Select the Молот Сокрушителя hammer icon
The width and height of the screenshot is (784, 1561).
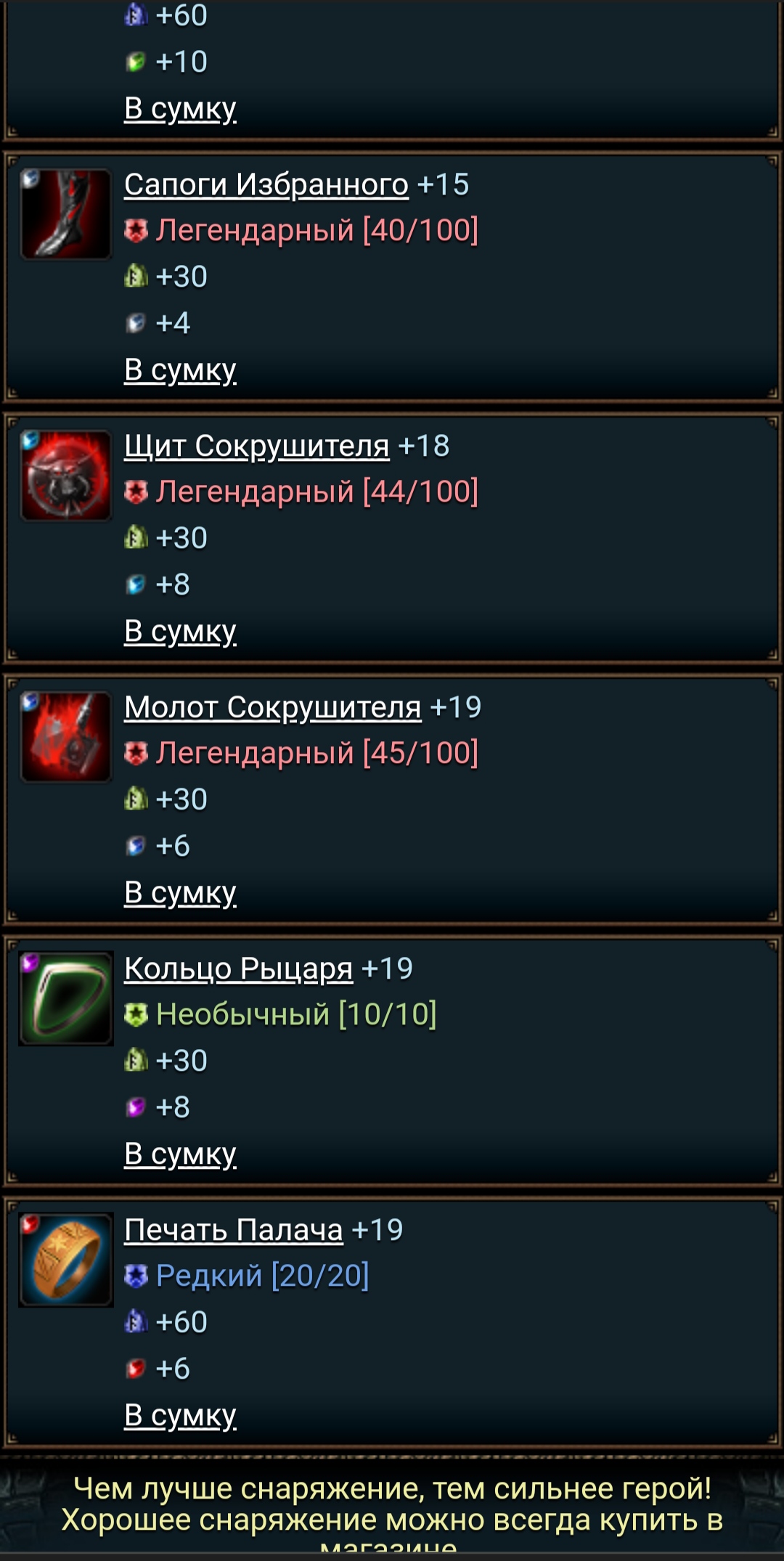66,737
